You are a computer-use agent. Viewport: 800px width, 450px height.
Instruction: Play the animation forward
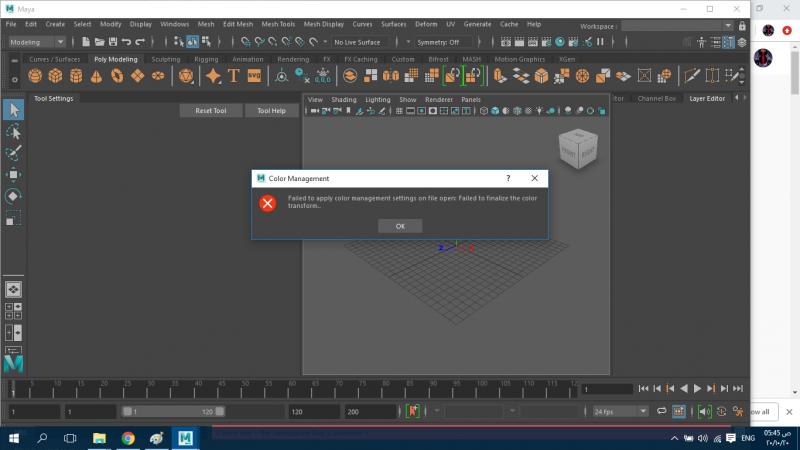point(697,389)
